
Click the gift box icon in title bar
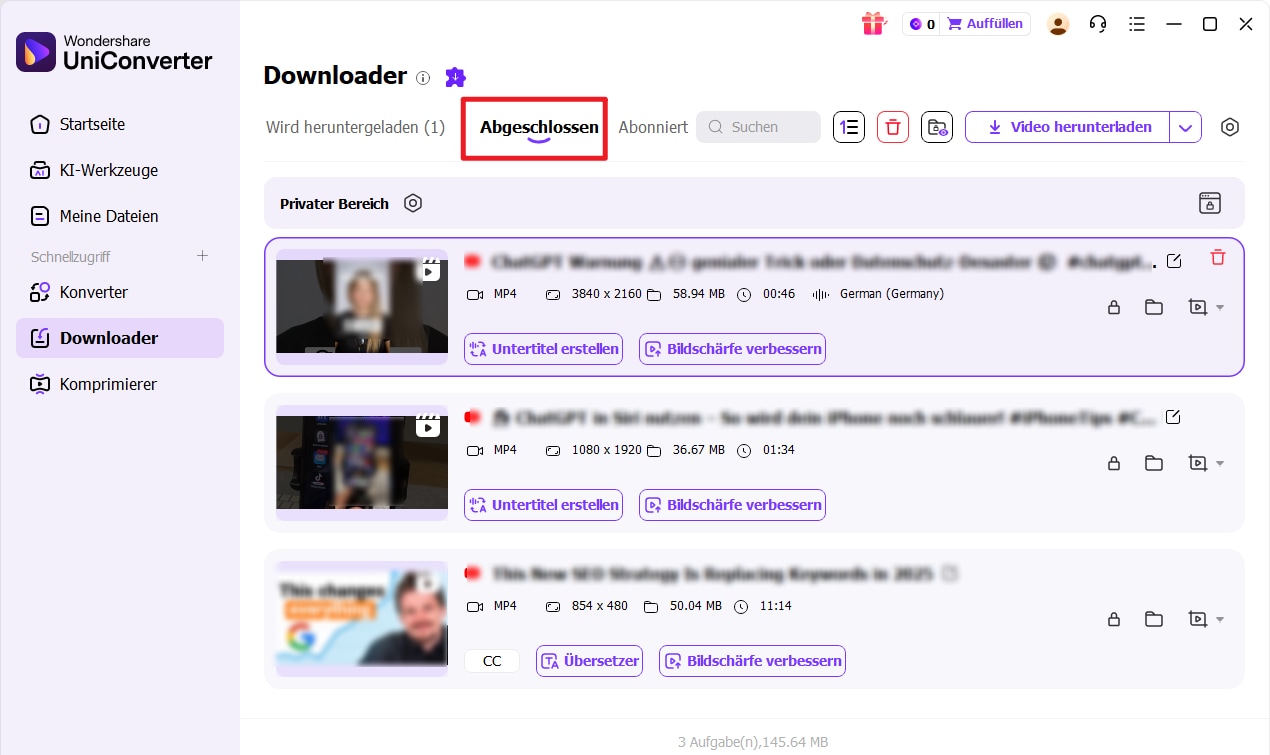tap(873, 23)
